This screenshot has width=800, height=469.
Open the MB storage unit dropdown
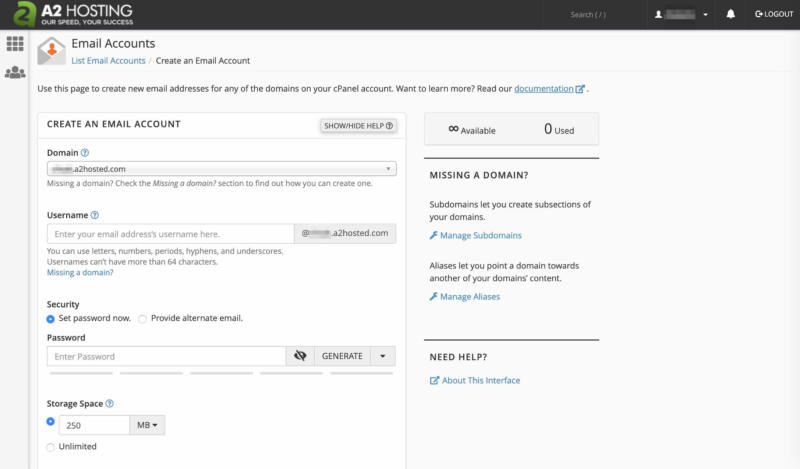click(147, 425)
